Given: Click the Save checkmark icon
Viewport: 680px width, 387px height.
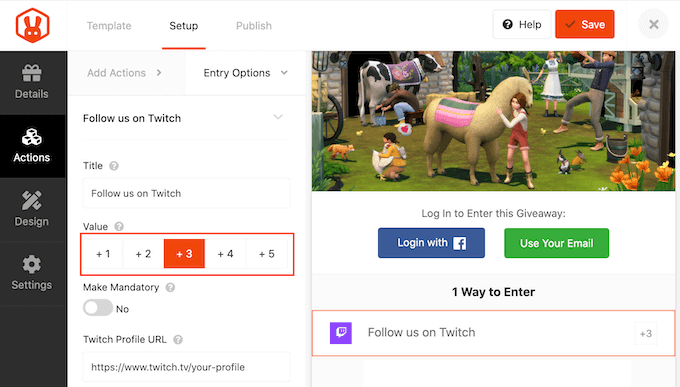Looking at the screenshot, I should coord(570,24).
